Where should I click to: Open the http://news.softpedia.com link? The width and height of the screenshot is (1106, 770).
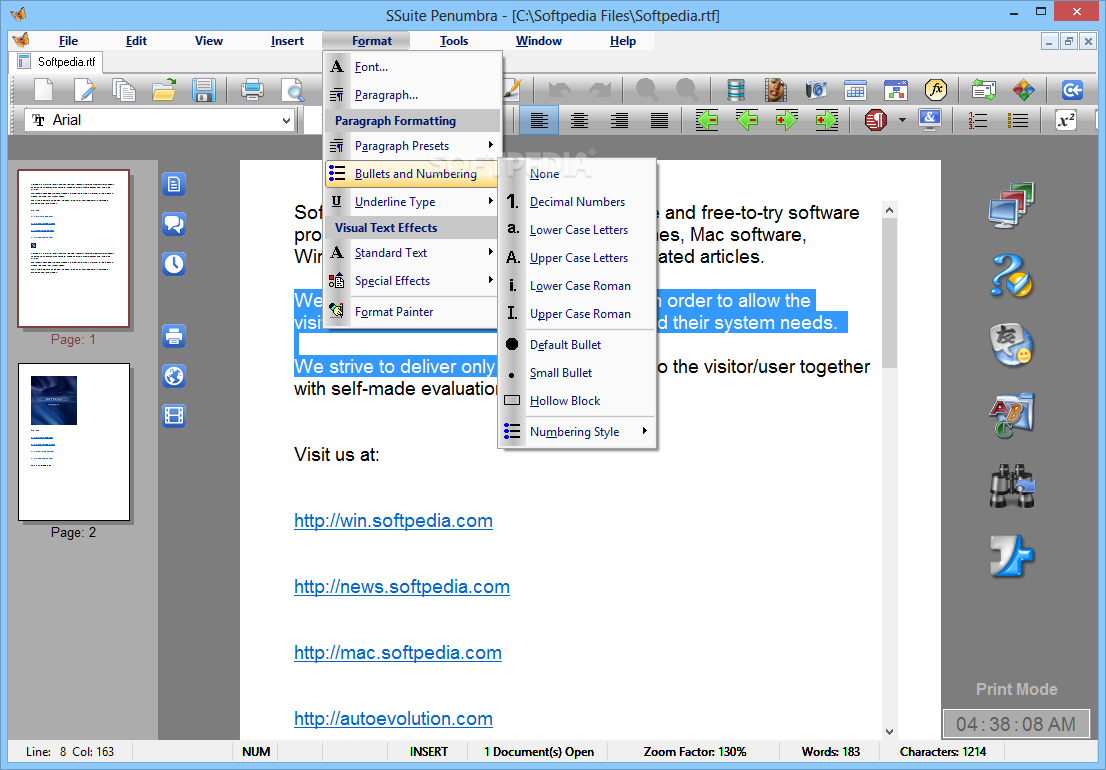tap(401, 587)
